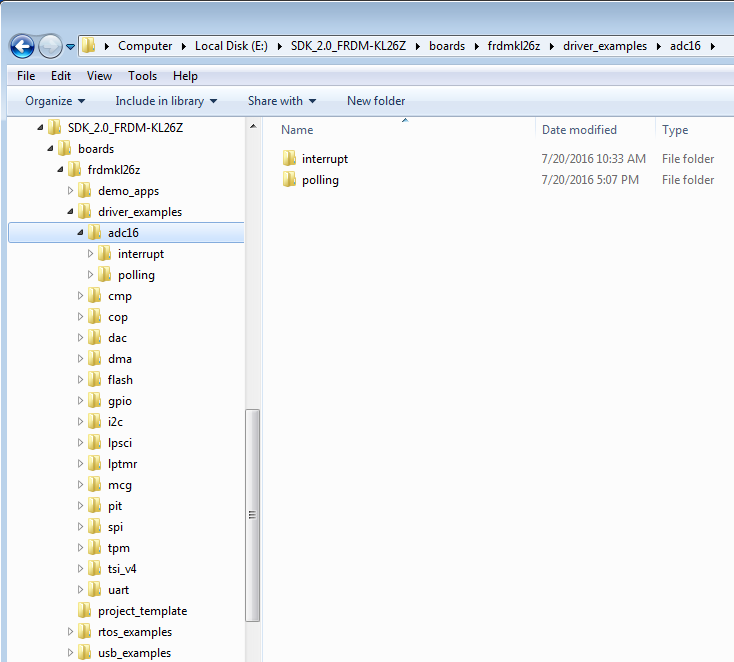This screenshot has width=734, height=662.
Task: Collapse the boards tree node
Action: click(x=50, y=148)
